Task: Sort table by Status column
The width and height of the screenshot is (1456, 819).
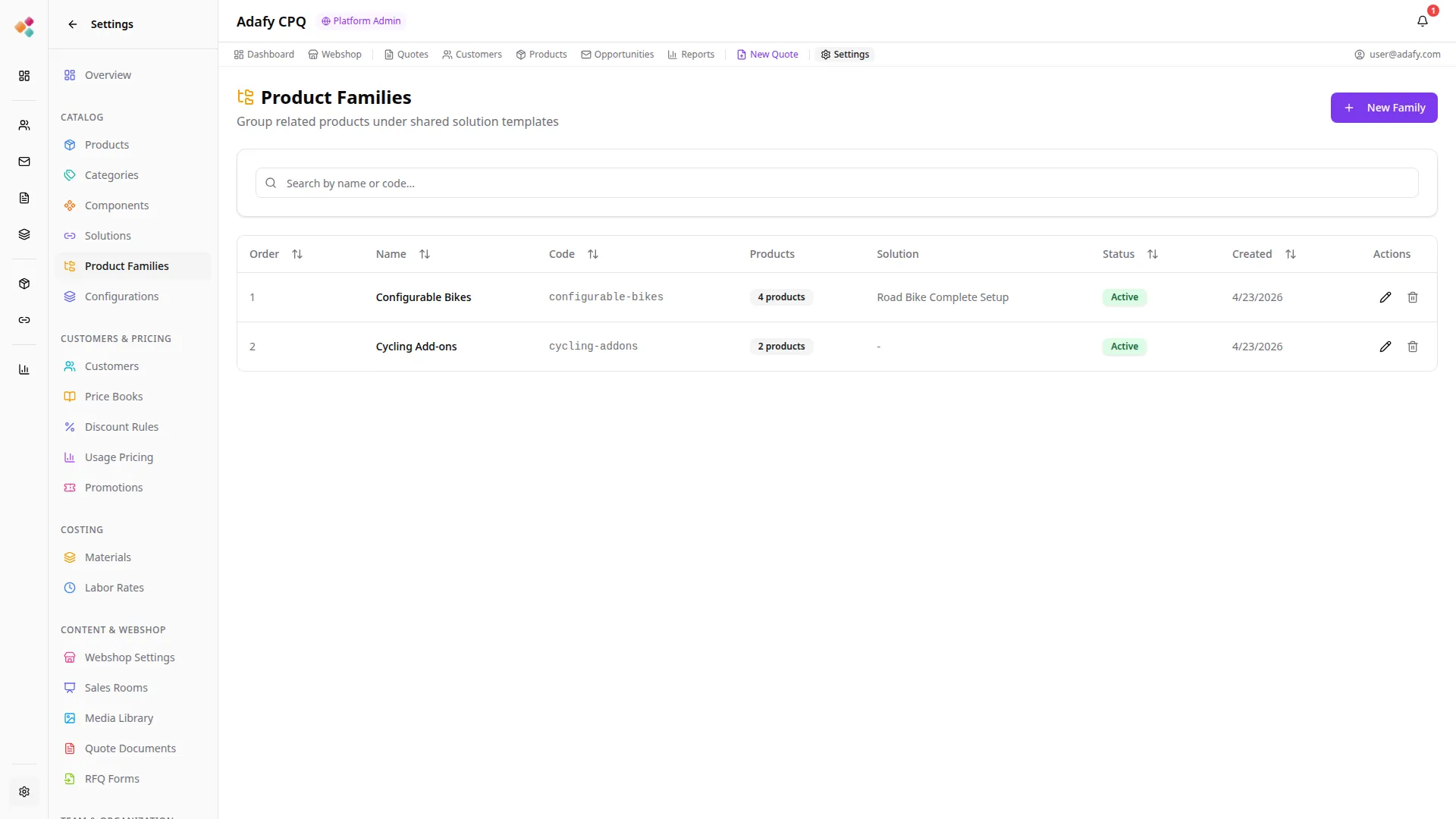Action: click(x=1152, y=254)
